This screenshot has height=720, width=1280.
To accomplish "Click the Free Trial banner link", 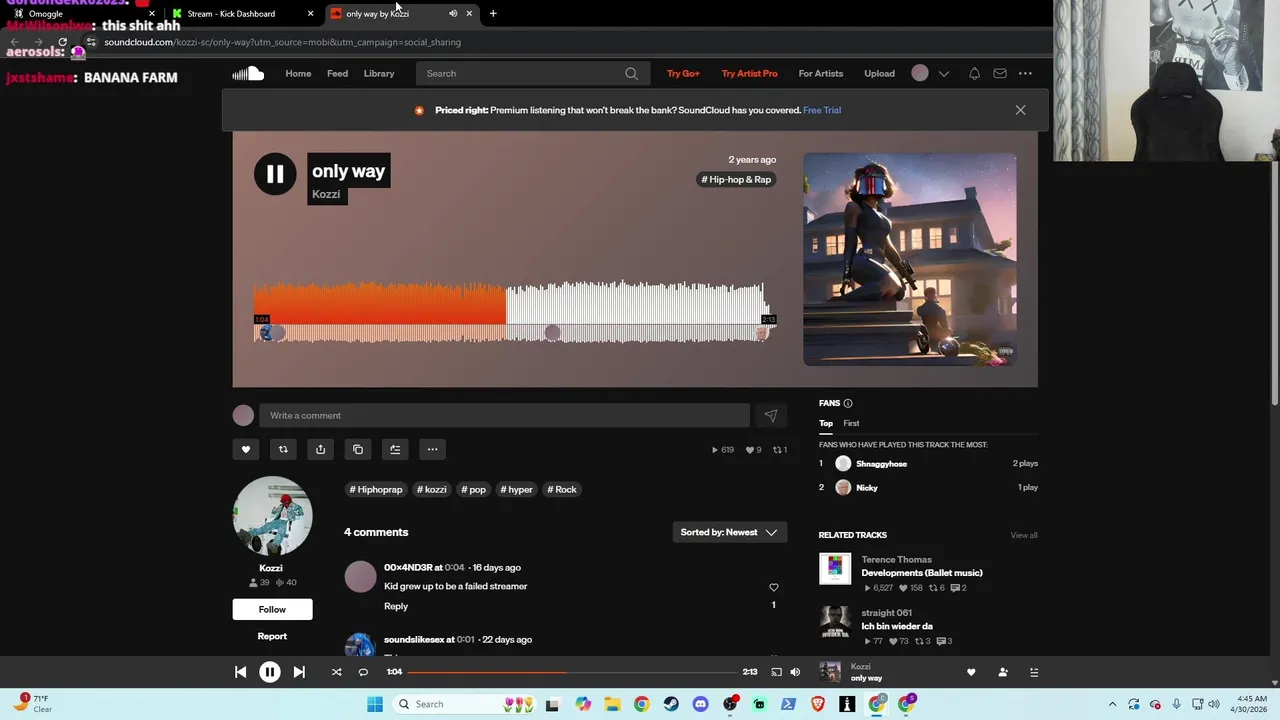I will point(822,110).
